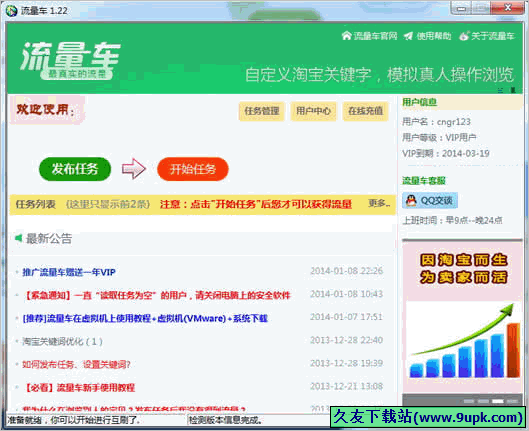Click date 2013-12-28 19:39
The image size is (529, 431).
click(x=346, y=363)
